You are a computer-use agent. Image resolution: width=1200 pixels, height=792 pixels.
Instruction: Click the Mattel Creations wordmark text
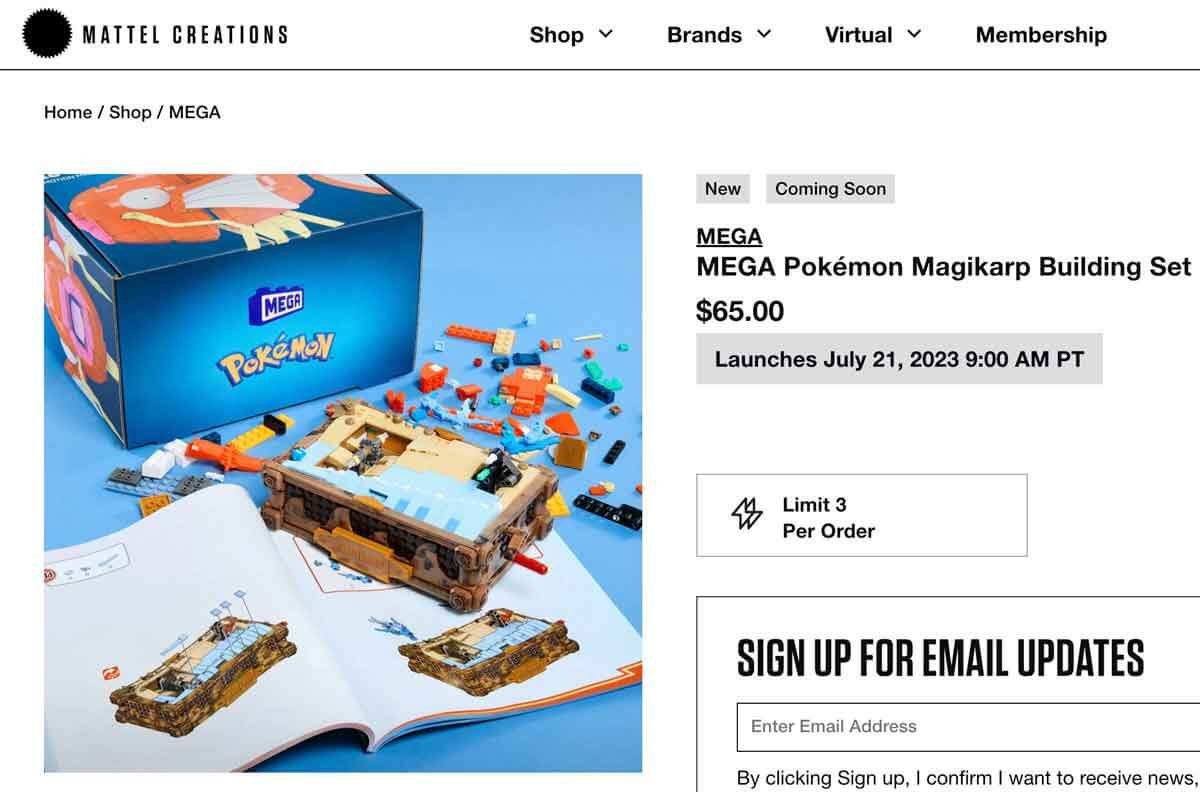point(182,34)
